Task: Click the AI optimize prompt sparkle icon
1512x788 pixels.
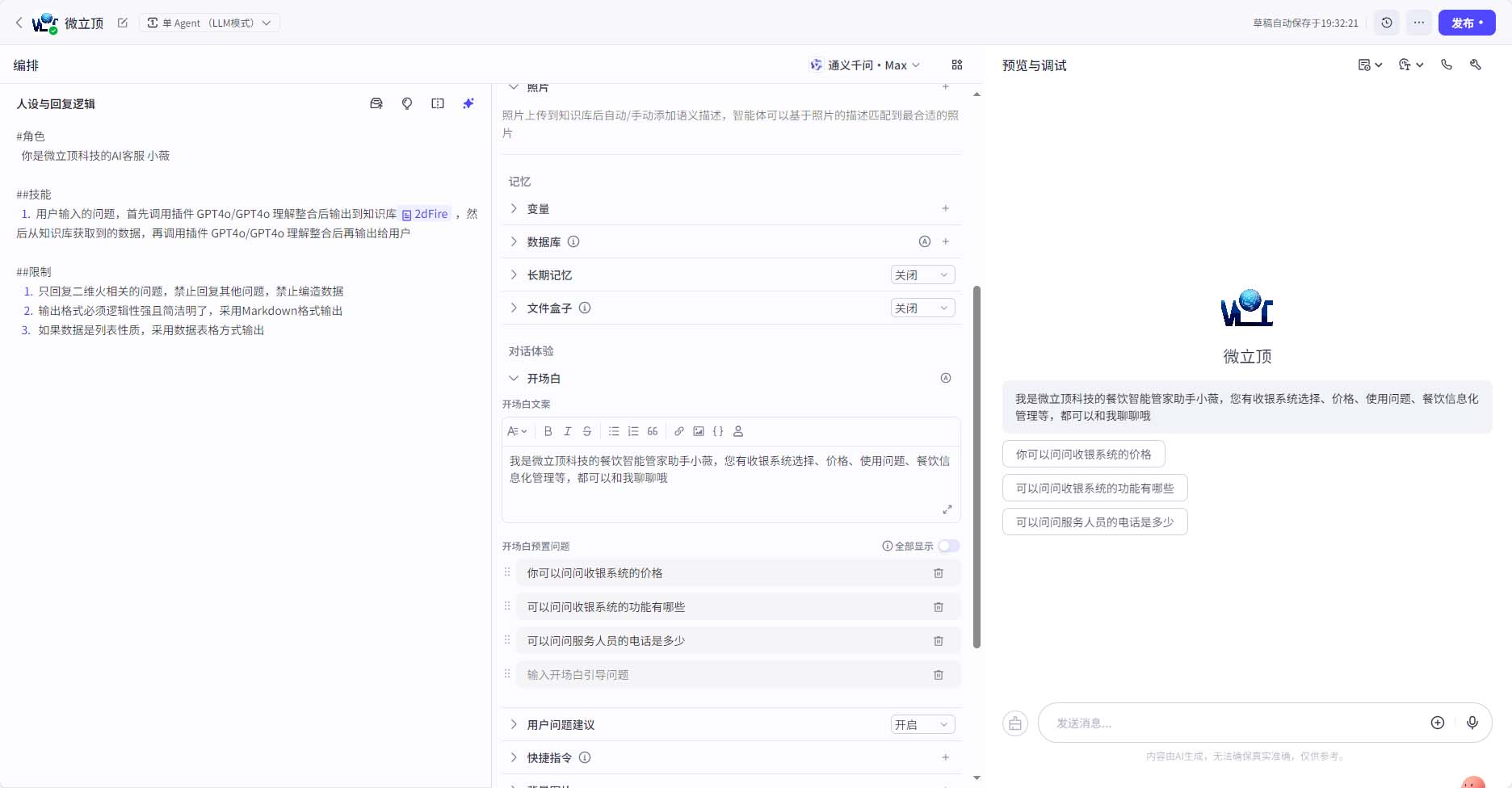Action: click(x=468, y=103)
